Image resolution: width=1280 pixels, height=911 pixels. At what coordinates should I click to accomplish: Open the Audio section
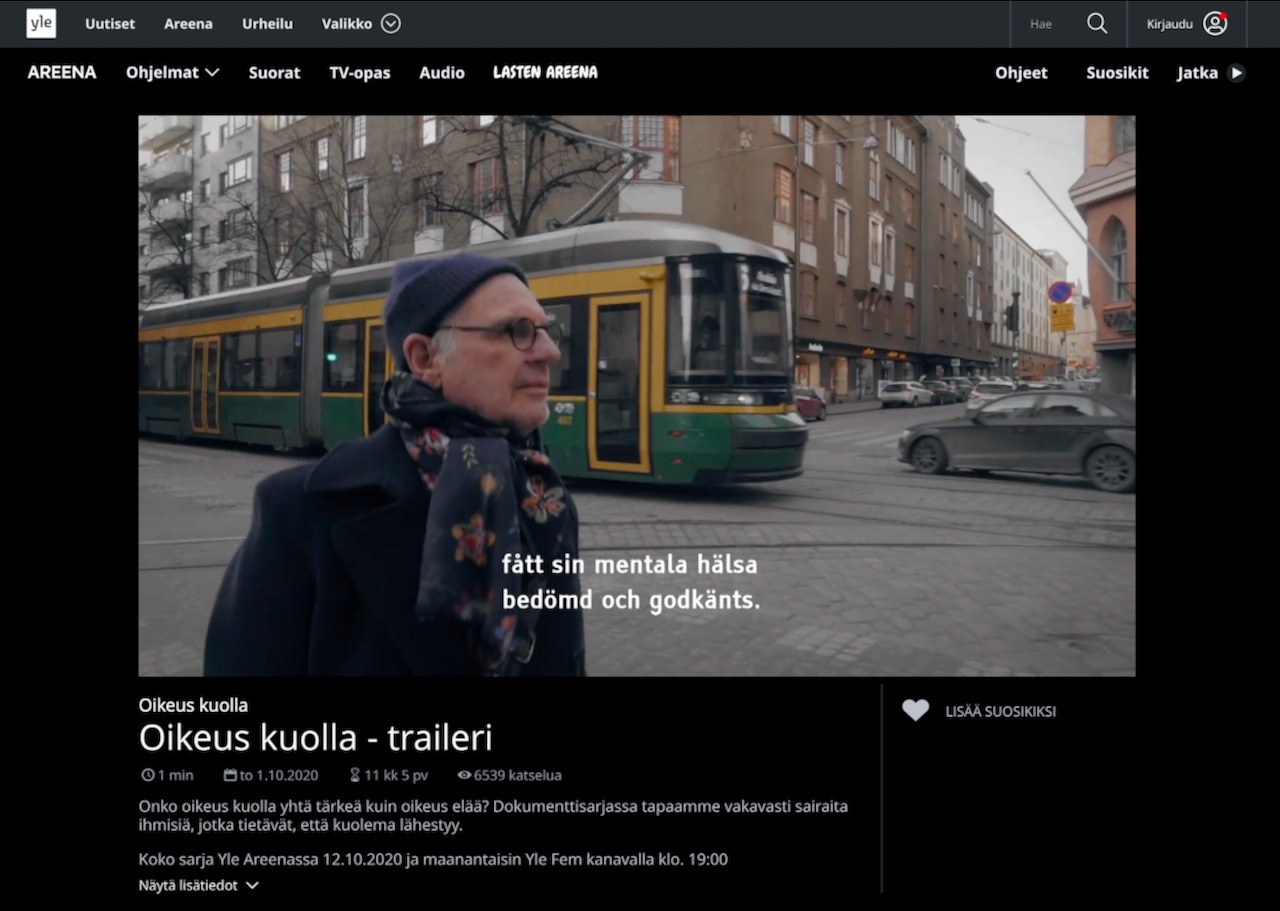coord(442,73)
